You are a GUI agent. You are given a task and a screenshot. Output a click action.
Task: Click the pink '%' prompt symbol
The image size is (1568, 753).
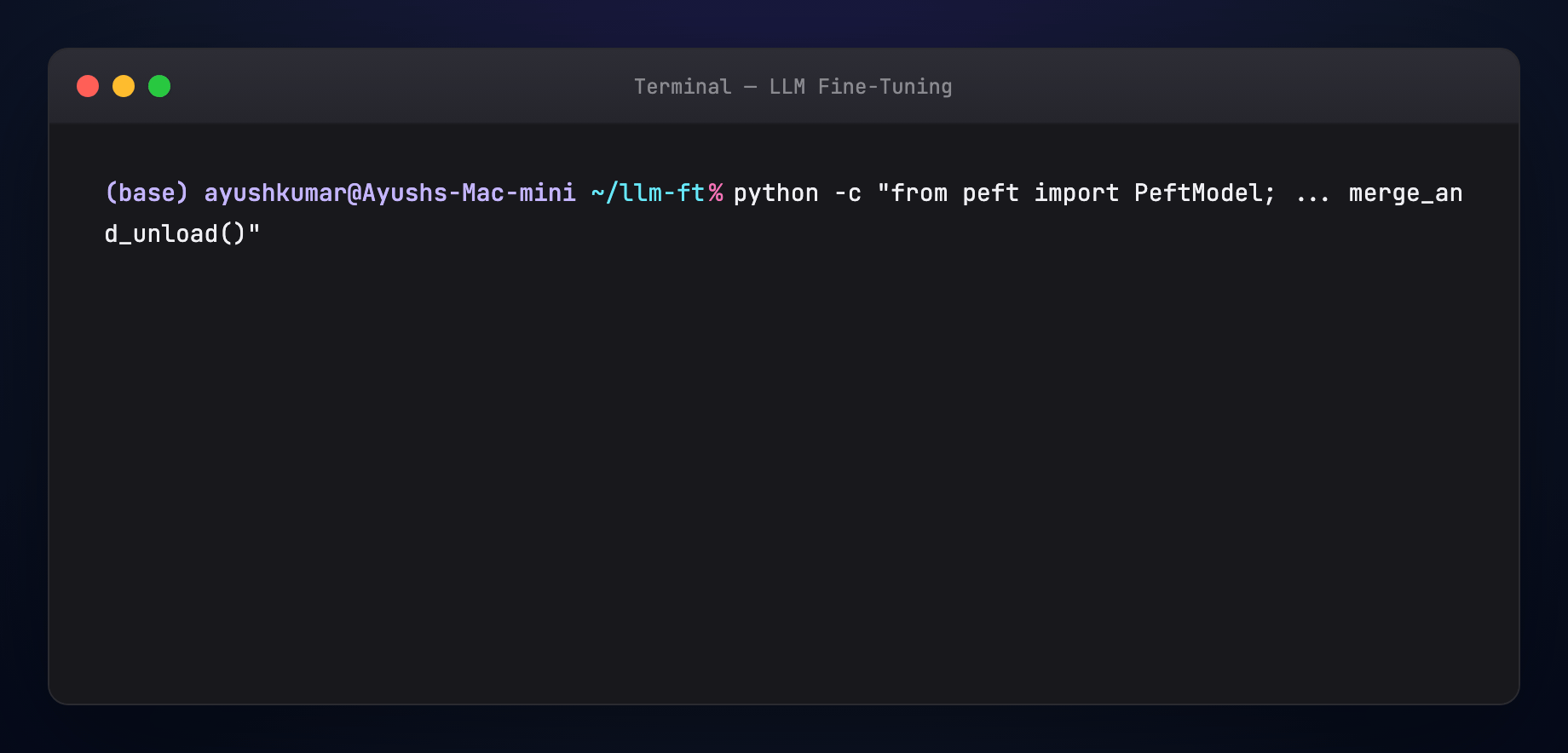click(x=715, y=193)
